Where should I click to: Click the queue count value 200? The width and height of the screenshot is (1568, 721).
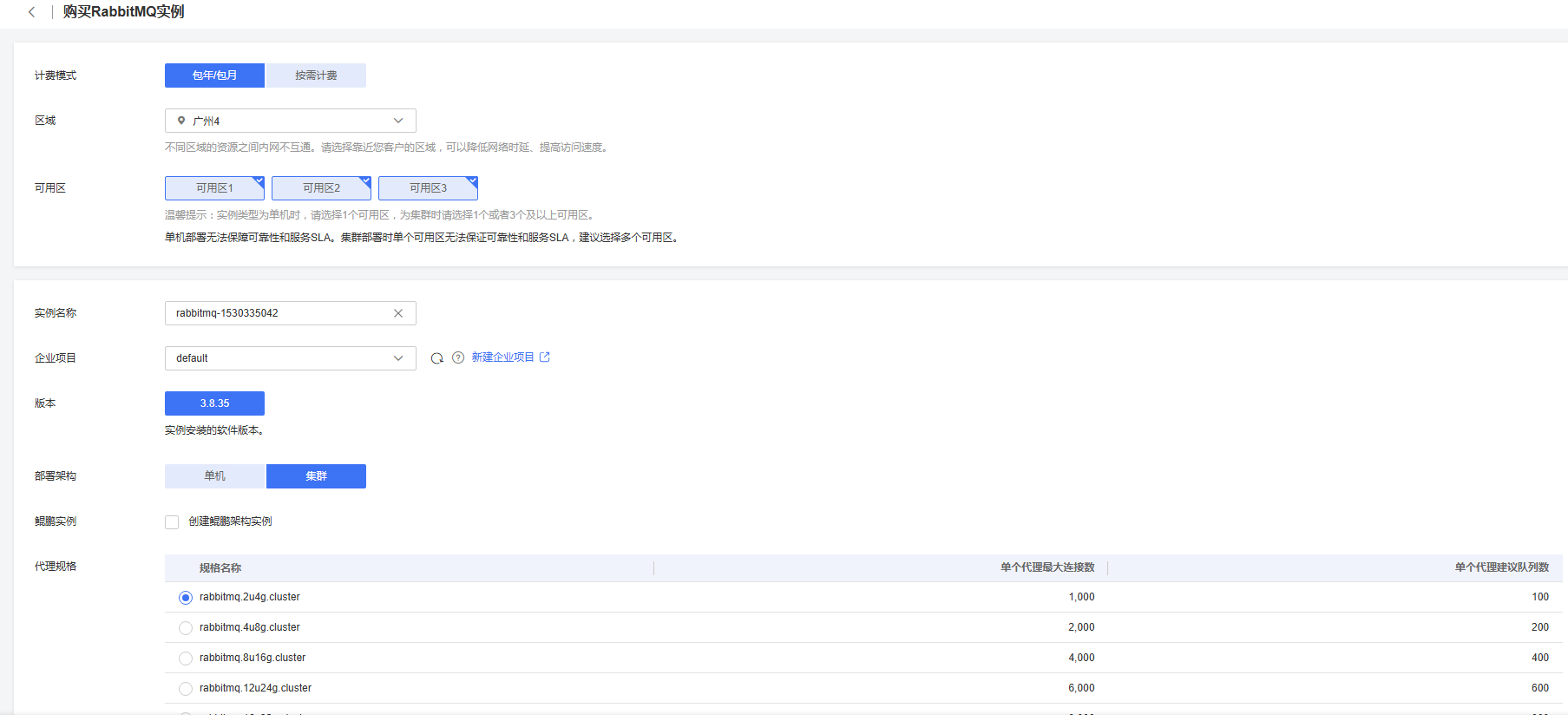pyautogui.click(x=1540, y=627)
